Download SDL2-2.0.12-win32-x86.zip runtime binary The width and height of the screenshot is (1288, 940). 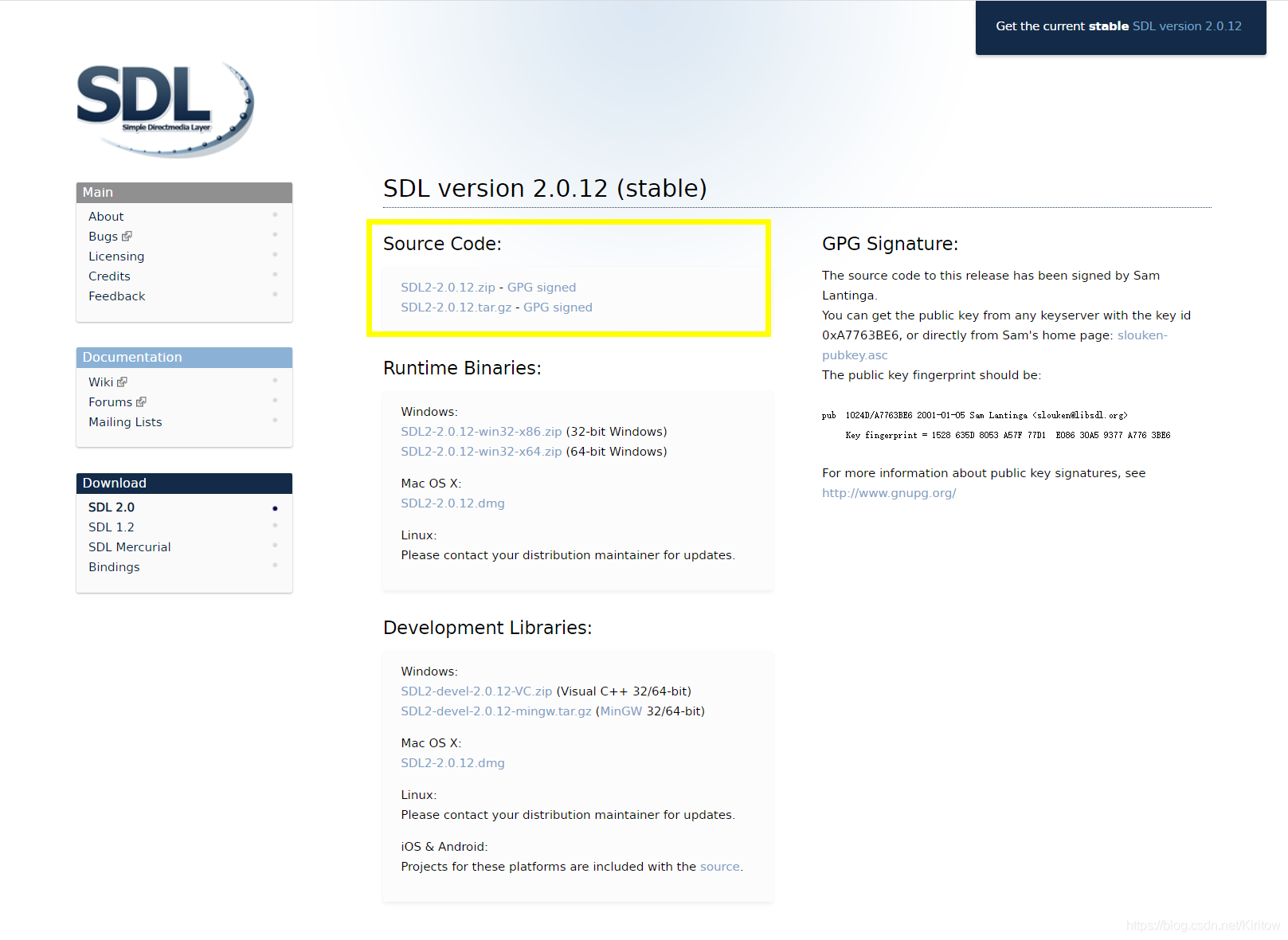[481, 432]
